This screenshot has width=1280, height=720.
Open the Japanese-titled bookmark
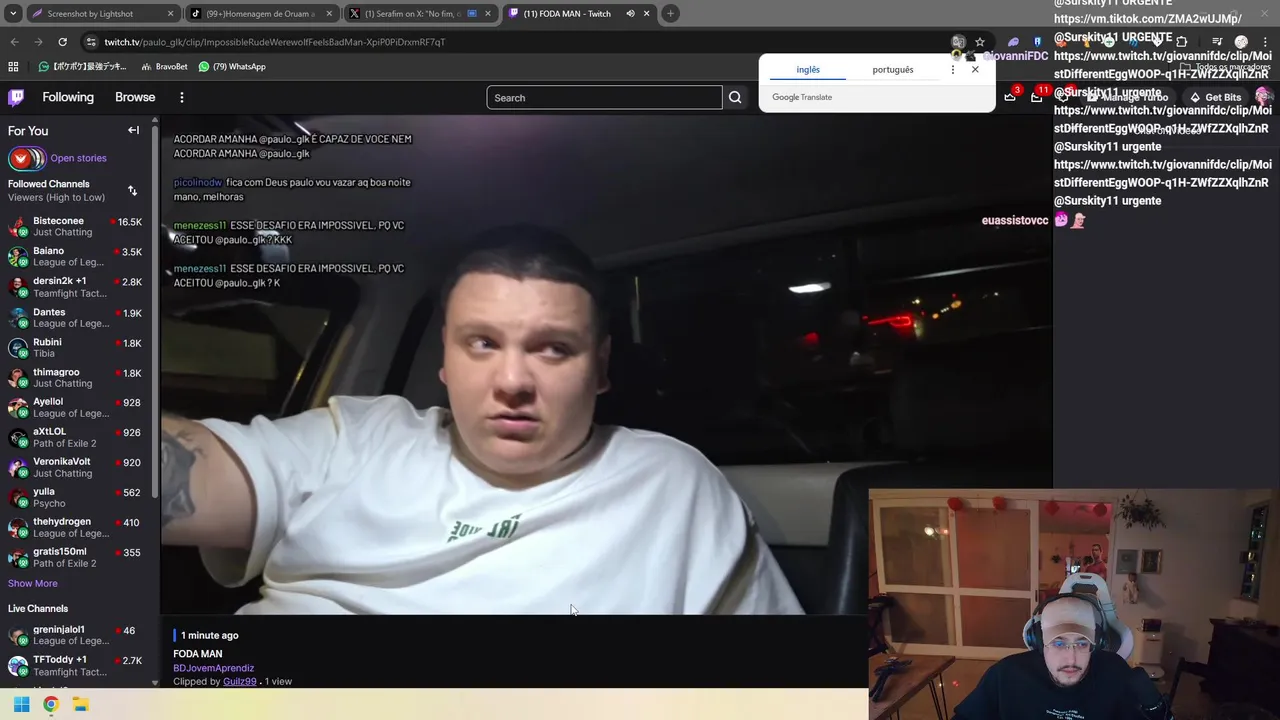[x=82, y=66]
